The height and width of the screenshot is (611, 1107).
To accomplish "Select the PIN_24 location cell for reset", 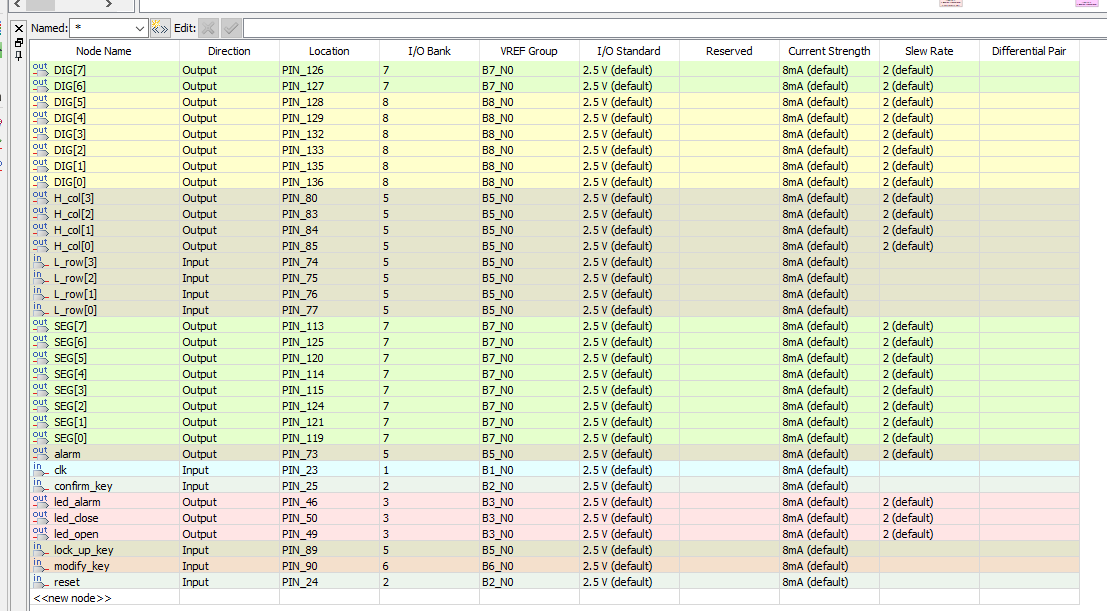I will click(329, 582).
